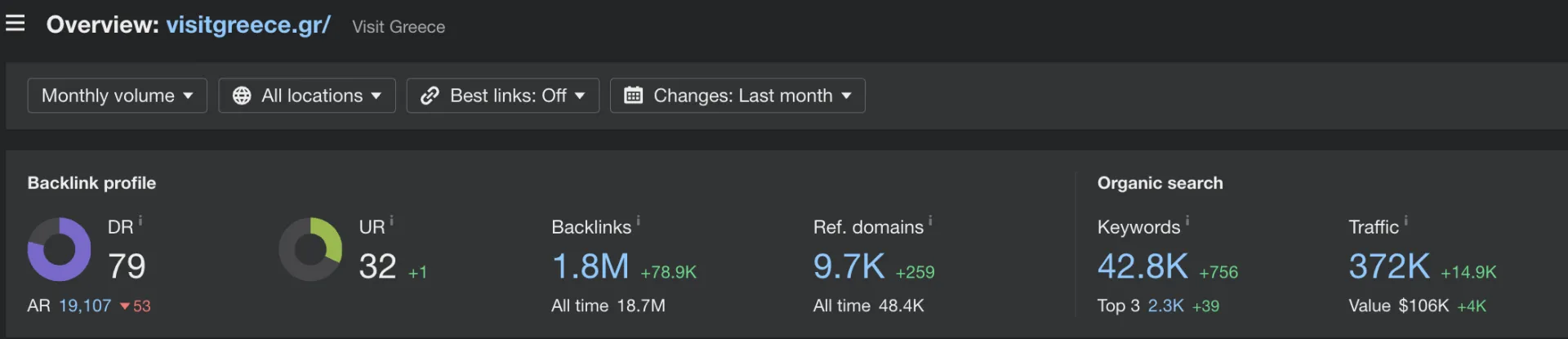
Task: Open the visitgreece.gr/ link
Action: coord(248,25)
